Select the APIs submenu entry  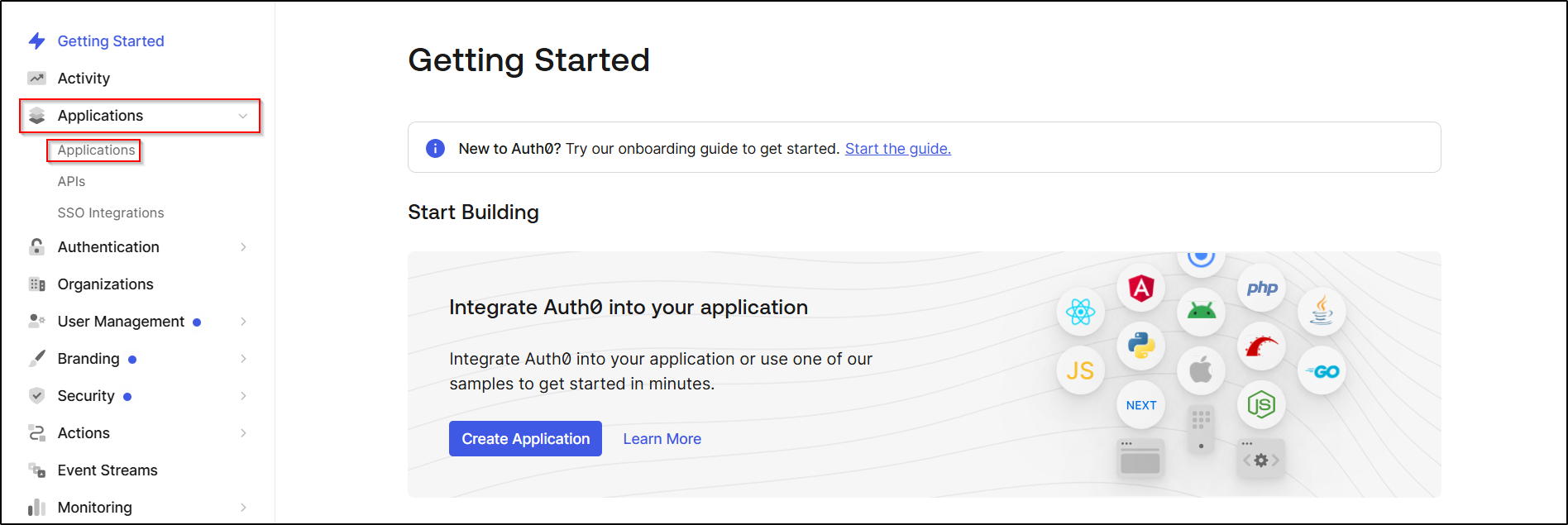click(x=71, y=181)
